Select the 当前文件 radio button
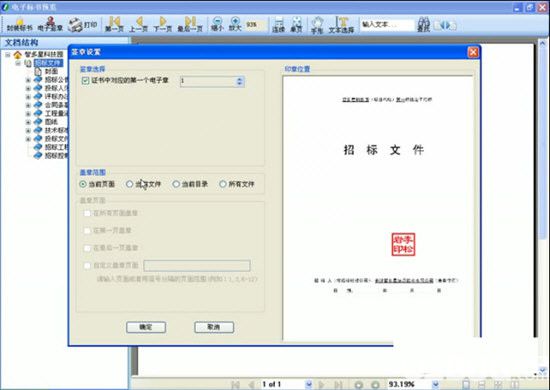The image size is (550, 390). pyautogui.click(x=129, y=184)
